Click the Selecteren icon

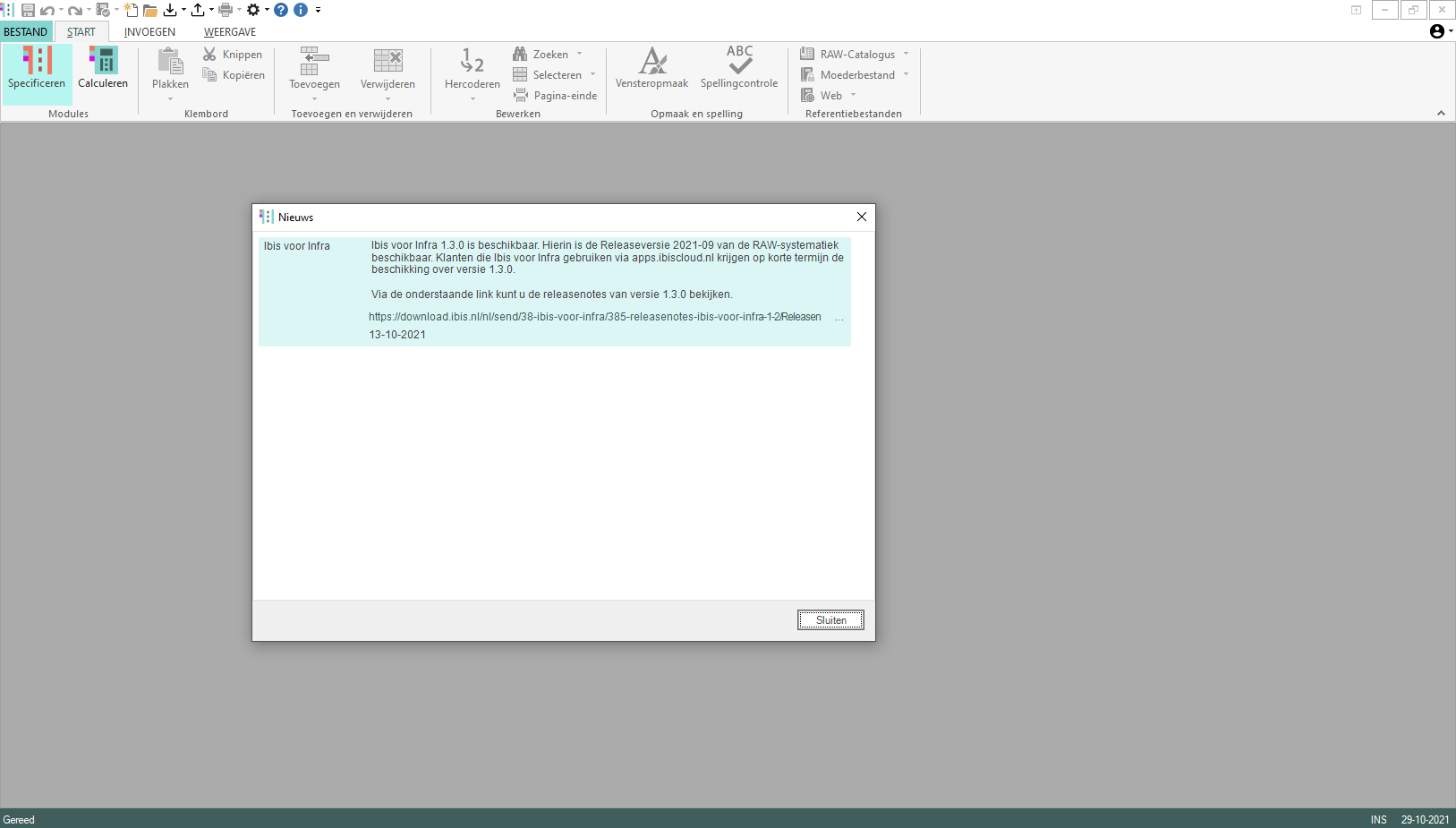520,75
